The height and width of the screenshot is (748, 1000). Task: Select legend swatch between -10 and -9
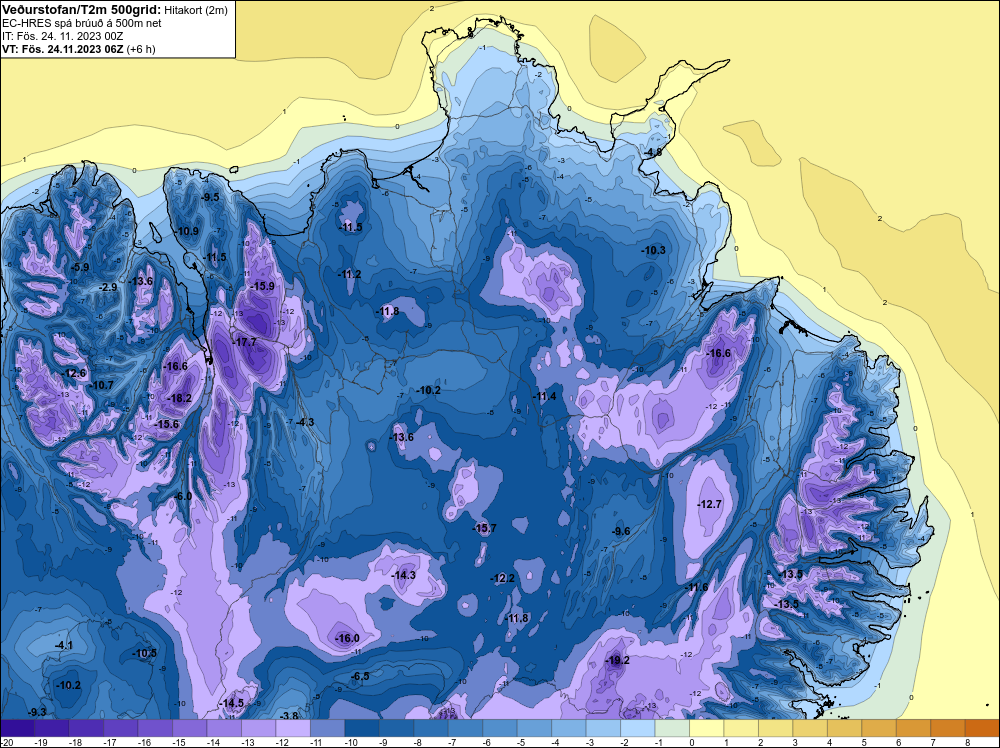pyautogui.click(x=362, y=728)
